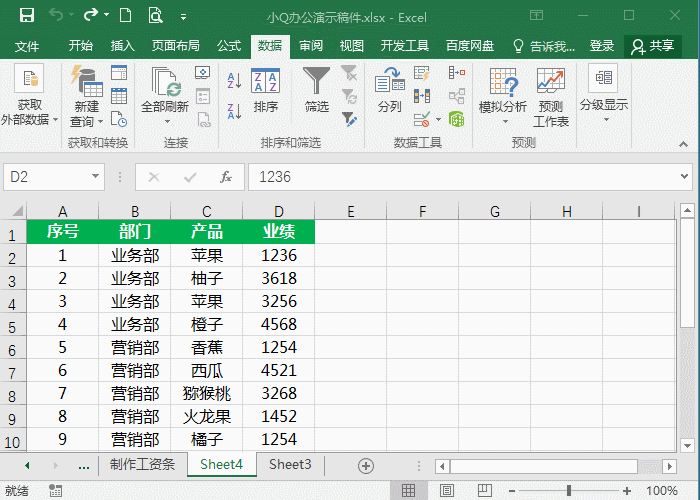Switch to Page Layout view
This screenshot has width=700, height=500.
[x=446, y=491]
